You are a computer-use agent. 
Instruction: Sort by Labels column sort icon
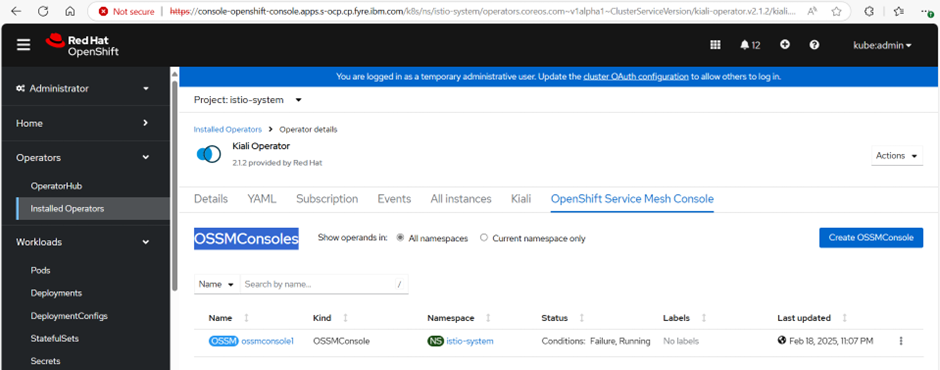[704, 318]
